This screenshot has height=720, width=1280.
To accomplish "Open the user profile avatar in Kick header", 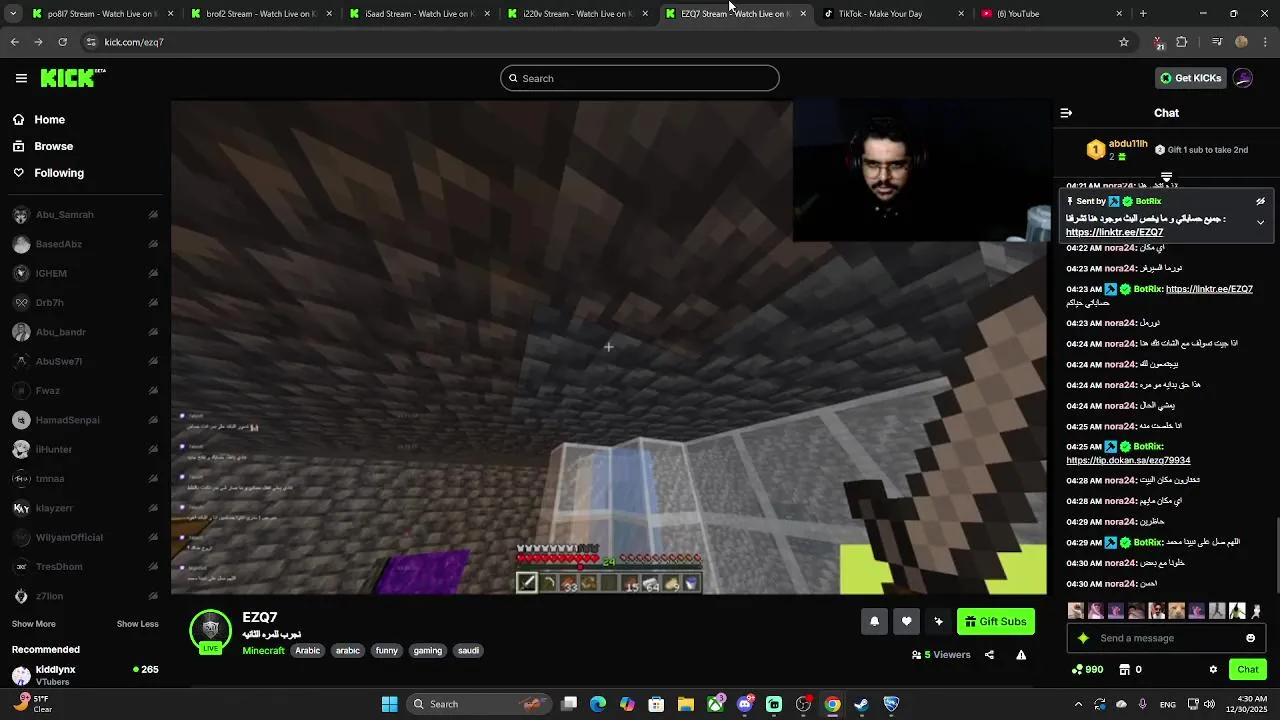I will pos(1243,78).
